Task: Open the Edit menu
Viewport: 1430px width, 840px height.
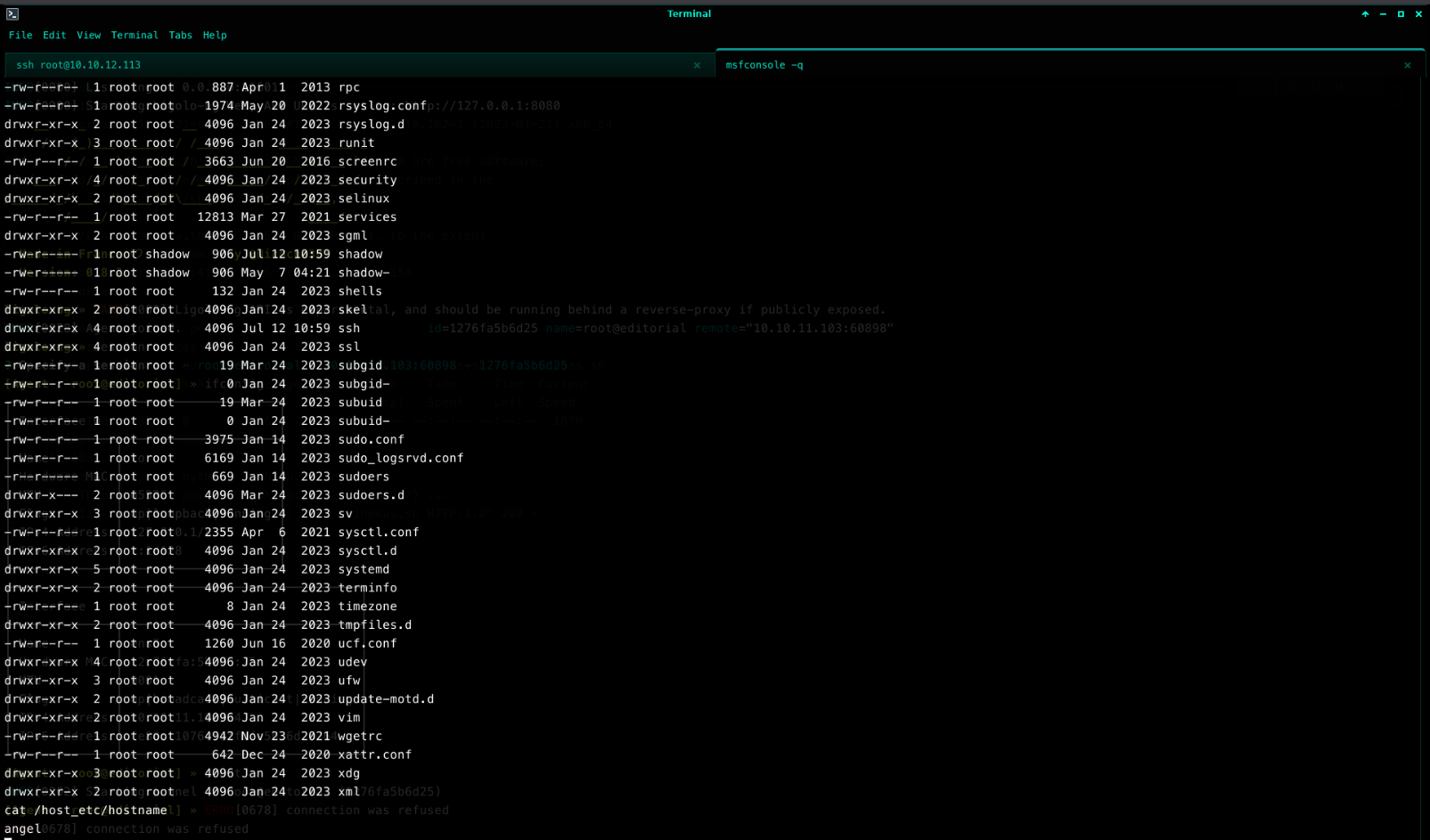Action: pos(54,36)
